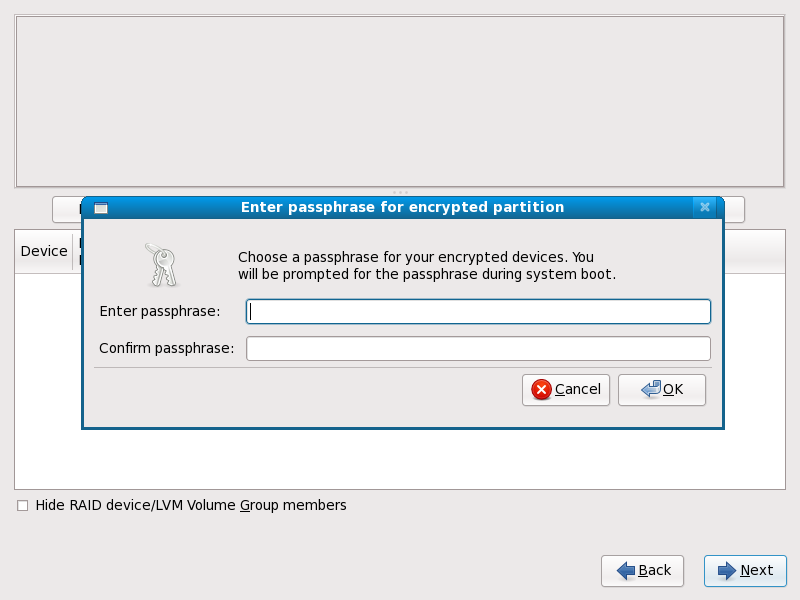Click the keys icon in the dialog

point(160,265)
